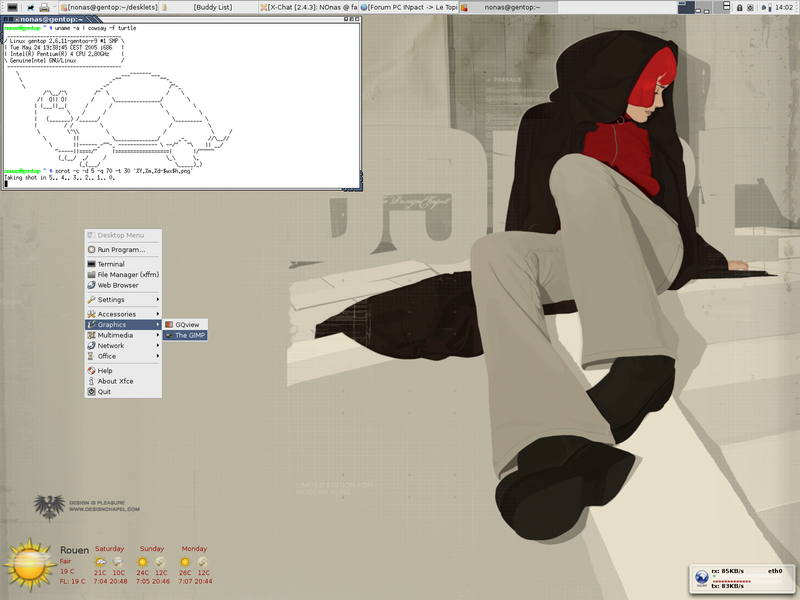The width and height of the screenshot is (800, 600).
Task: Launch The GIMP from the Graphics submenu
Action: click(185, 335)
